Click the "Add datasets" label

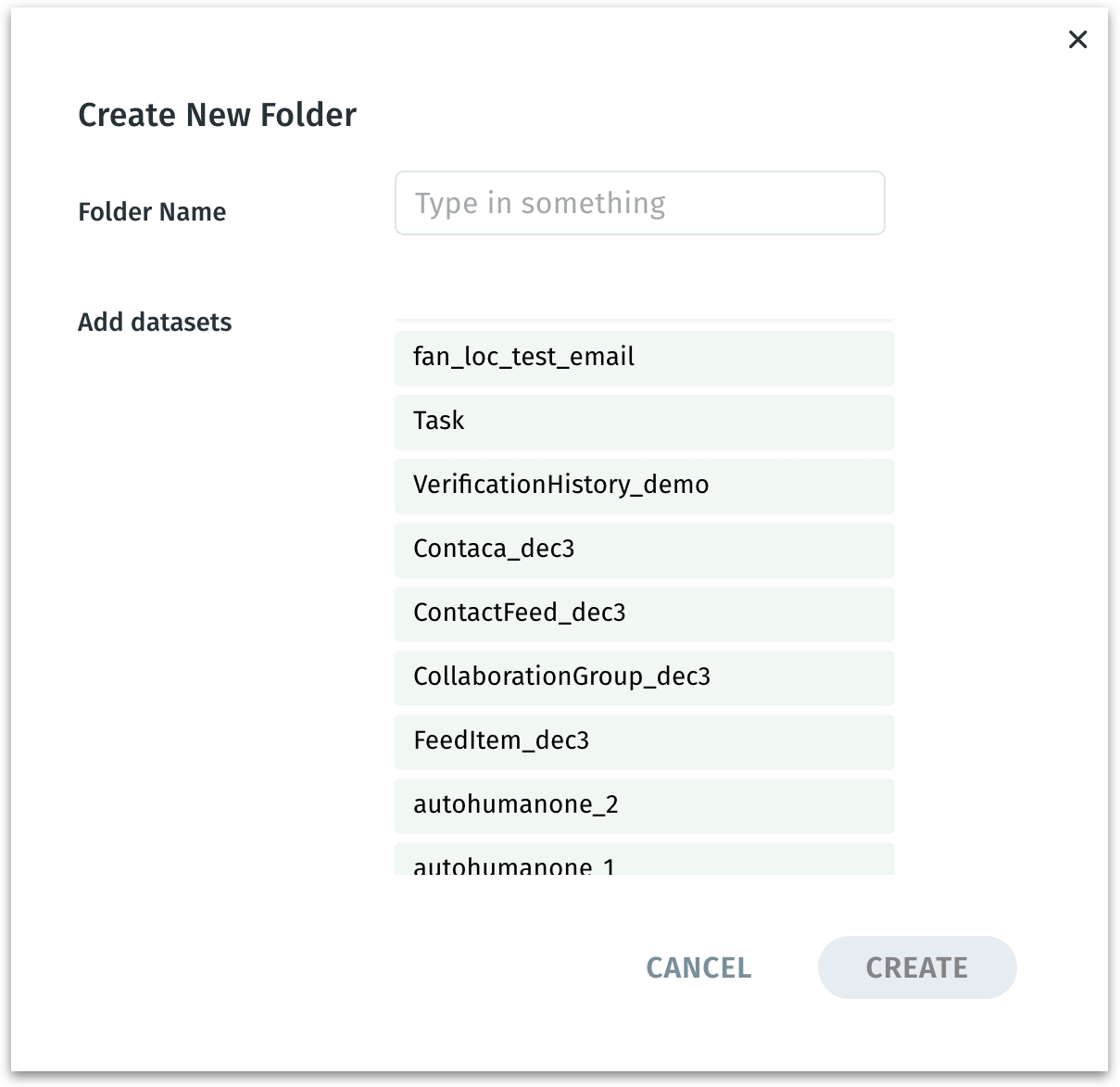[x=155, y=322]
